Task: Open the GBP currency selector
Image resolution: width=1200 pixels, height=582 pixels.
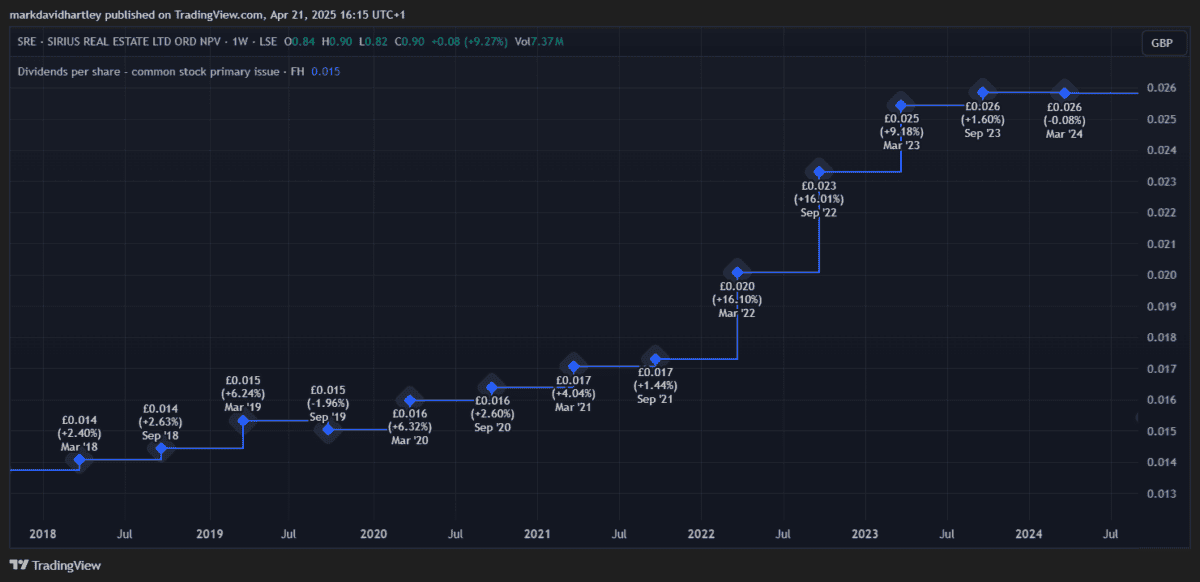Action: tap(1162, 43)
